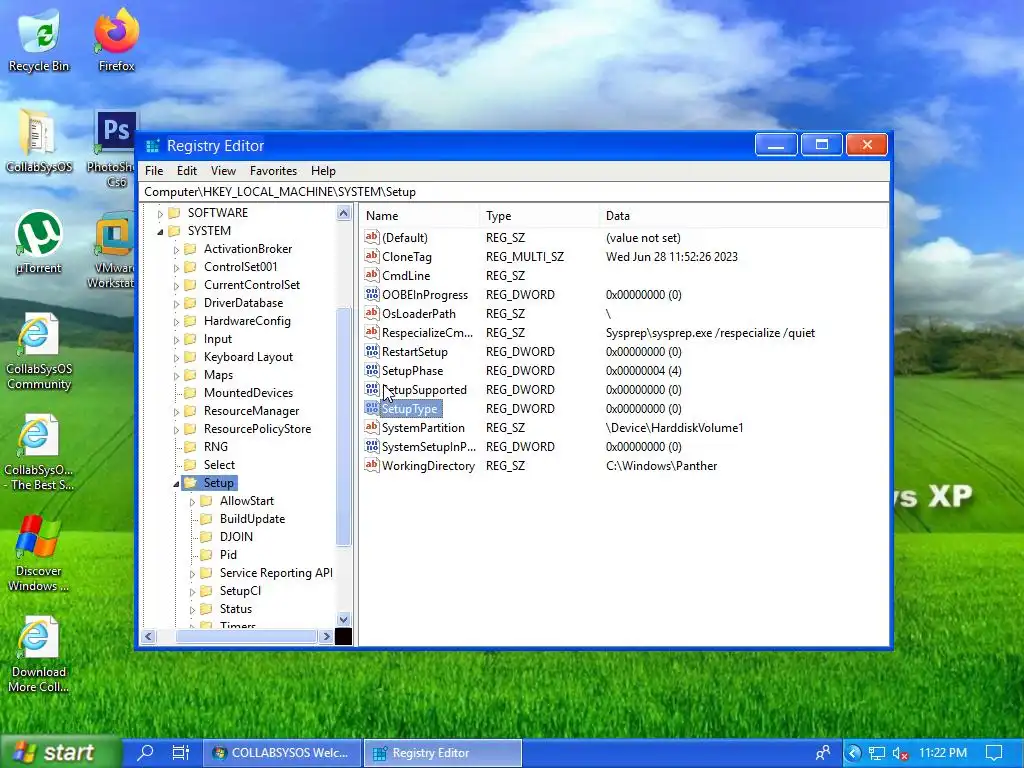The width and height of the screenshot is (1024, 768).
Task: Click the network icon in system tray
Action: pyautogui.click(x=876, y=754)
